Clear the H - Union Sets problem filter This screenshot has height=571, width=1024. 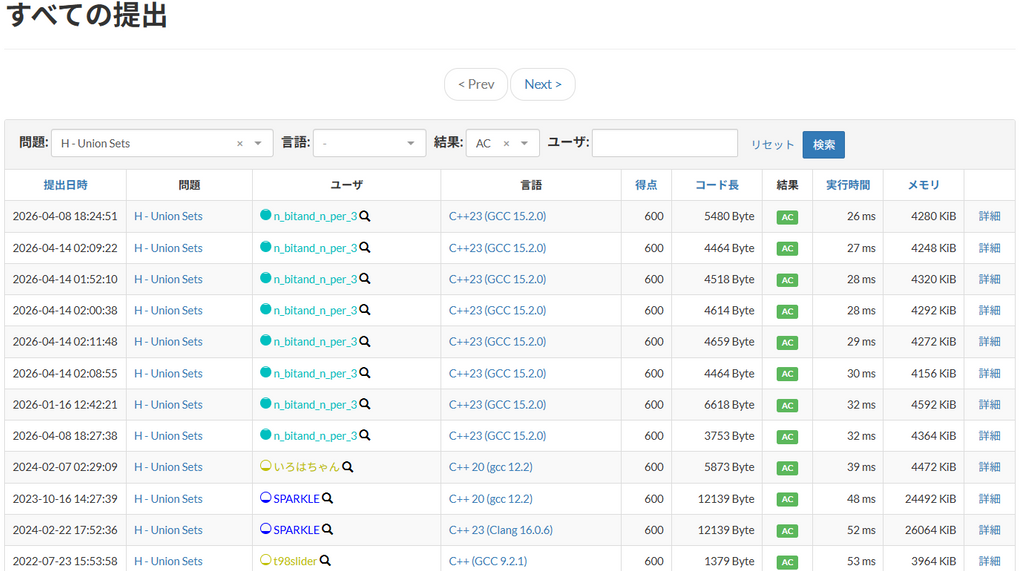pos(240,144)
